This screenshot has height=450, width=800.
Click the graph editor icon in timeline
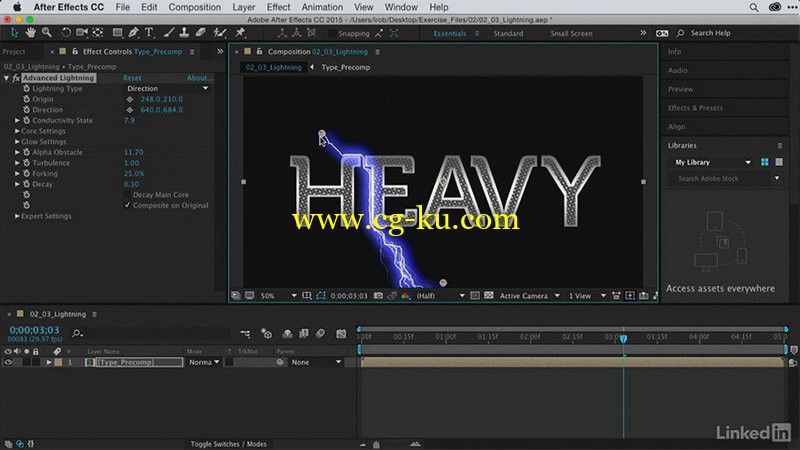click(341, 334)
